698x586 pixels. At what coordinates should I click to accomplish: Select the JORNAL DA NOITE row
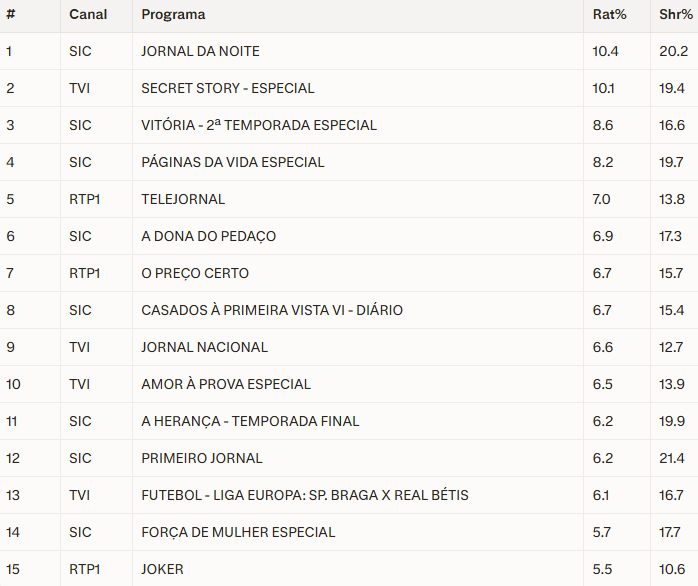(x=200, y=51)
